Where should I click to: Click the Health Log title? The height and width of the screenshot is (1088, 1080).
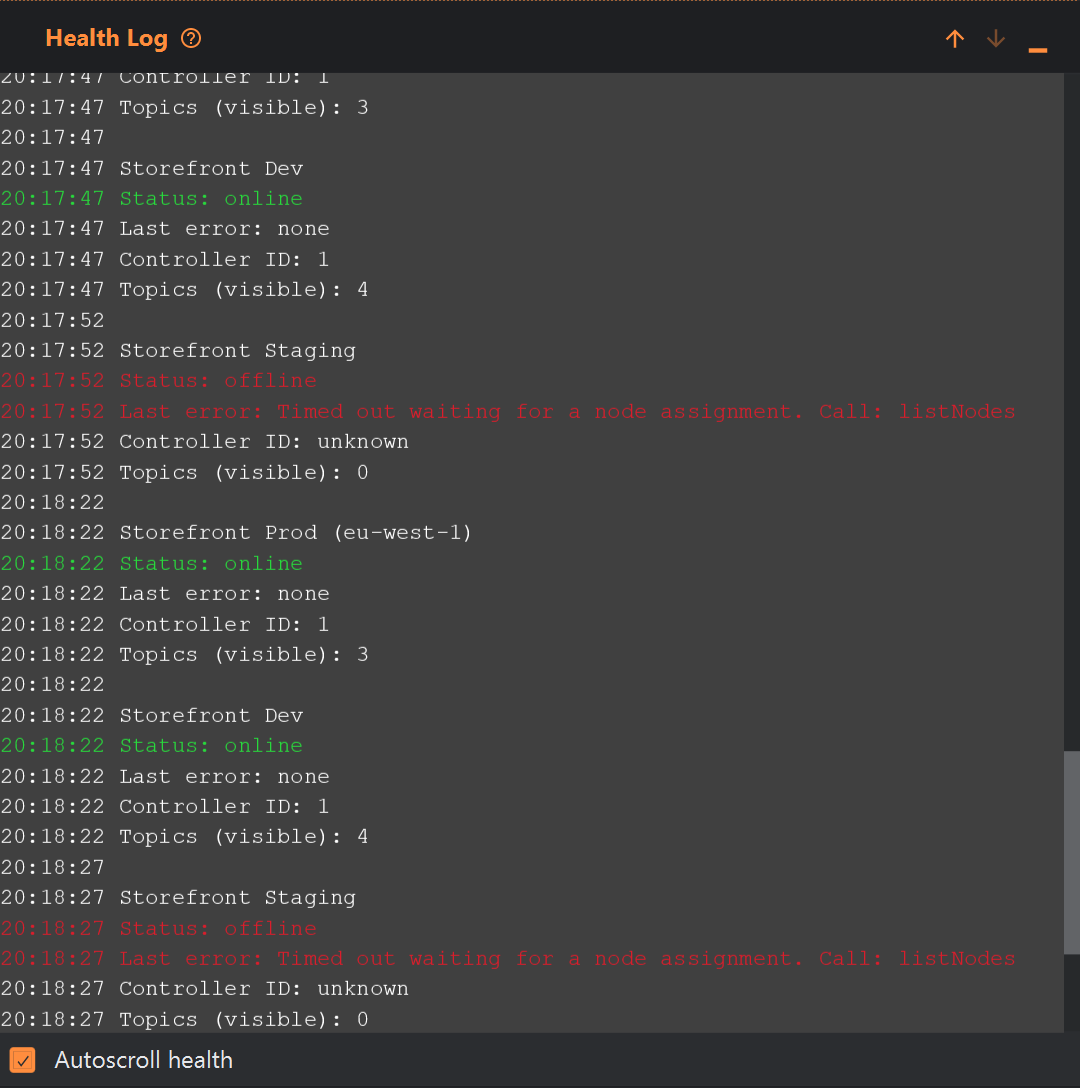pyautogui.click(x=106, y=38)
